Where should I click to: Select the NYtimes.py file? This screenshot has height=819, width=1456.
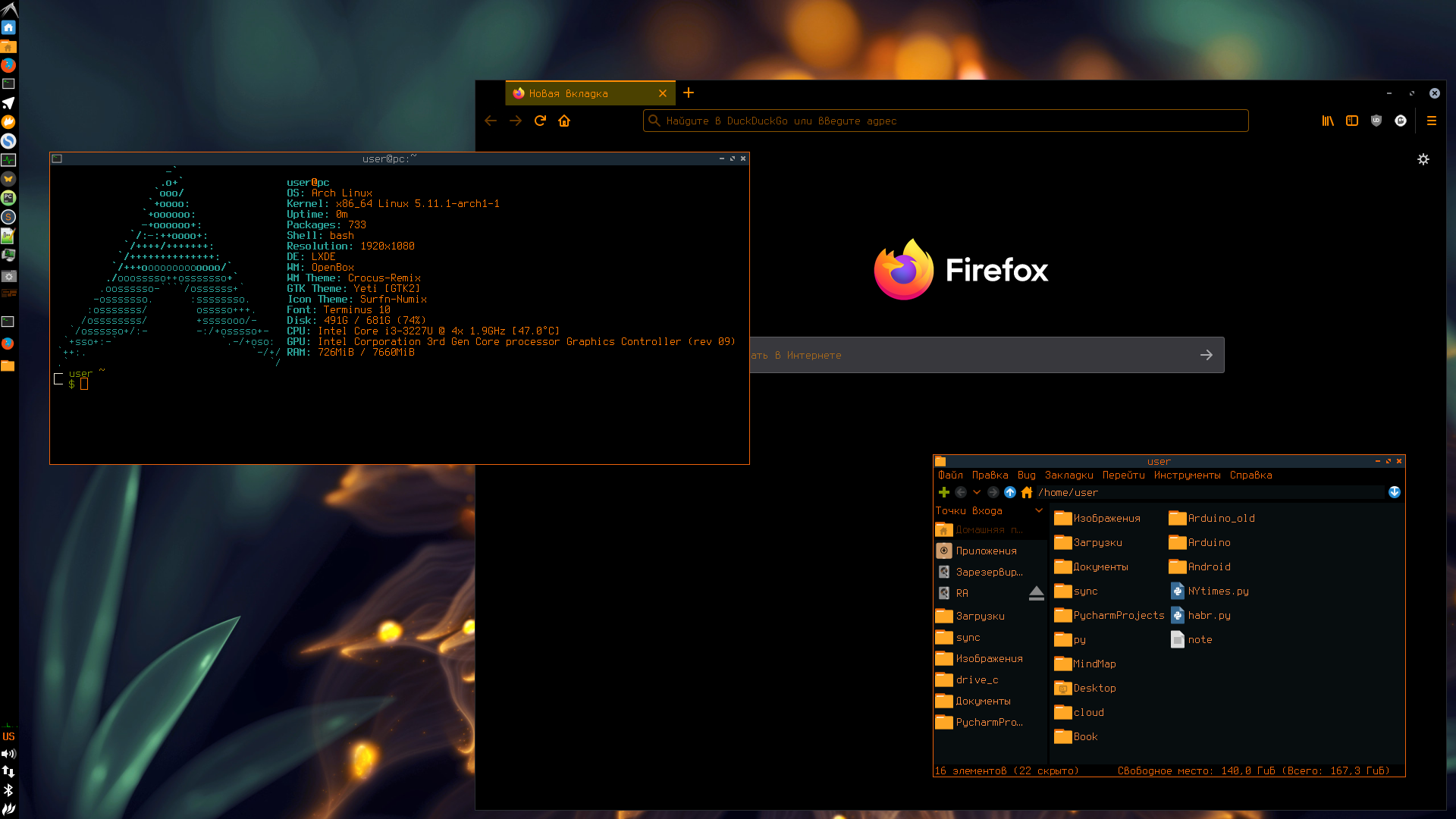coord(1210,591)
